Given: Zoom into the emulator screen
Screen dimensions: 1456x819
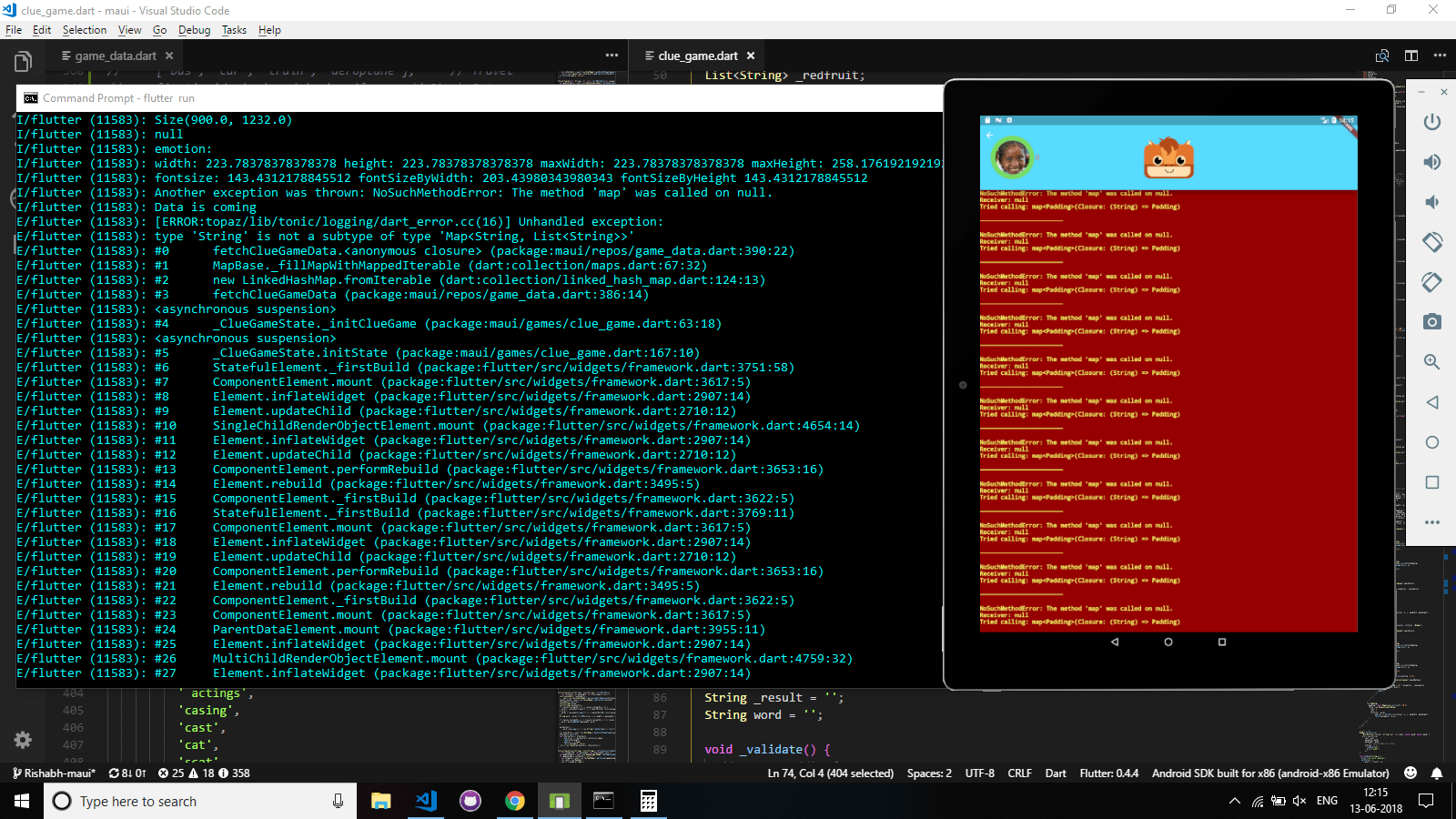Looking at the screenshot, I should point(1431,361).
